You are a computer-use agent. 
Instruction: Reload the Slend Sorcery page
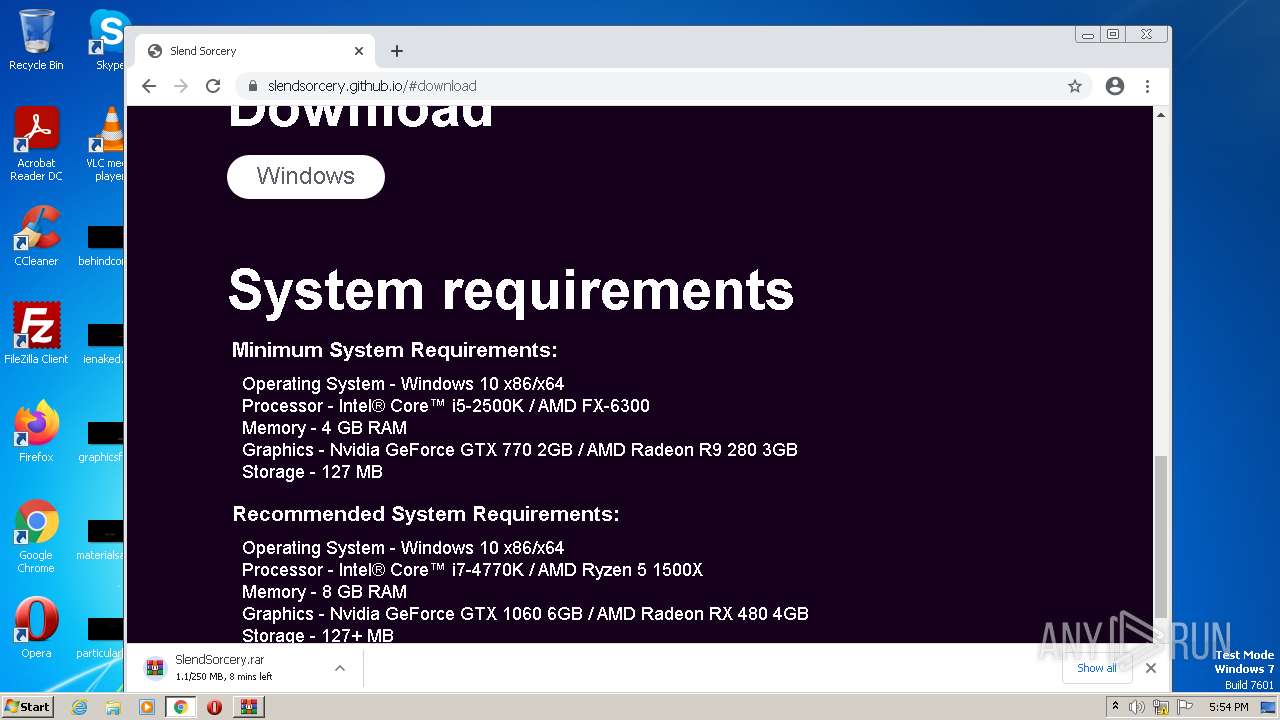coord(213,86)
